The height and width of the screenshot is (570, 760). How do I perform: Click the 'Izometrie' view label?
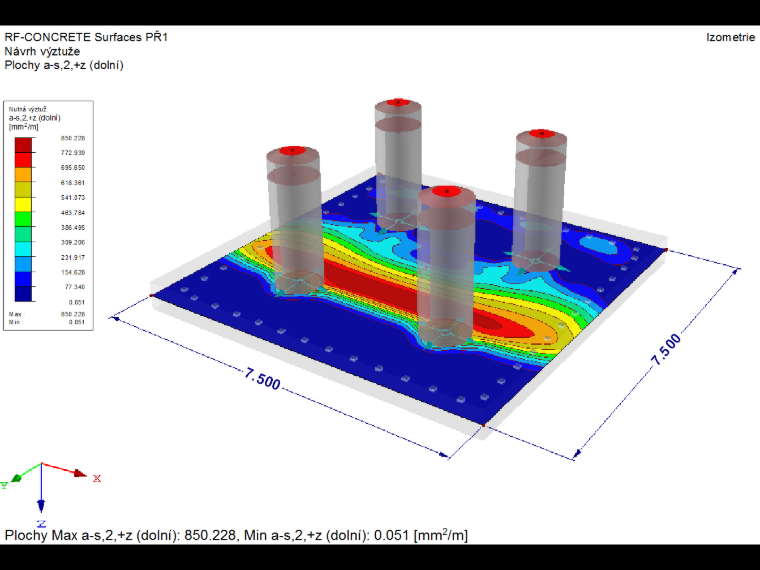coord(730,37)
